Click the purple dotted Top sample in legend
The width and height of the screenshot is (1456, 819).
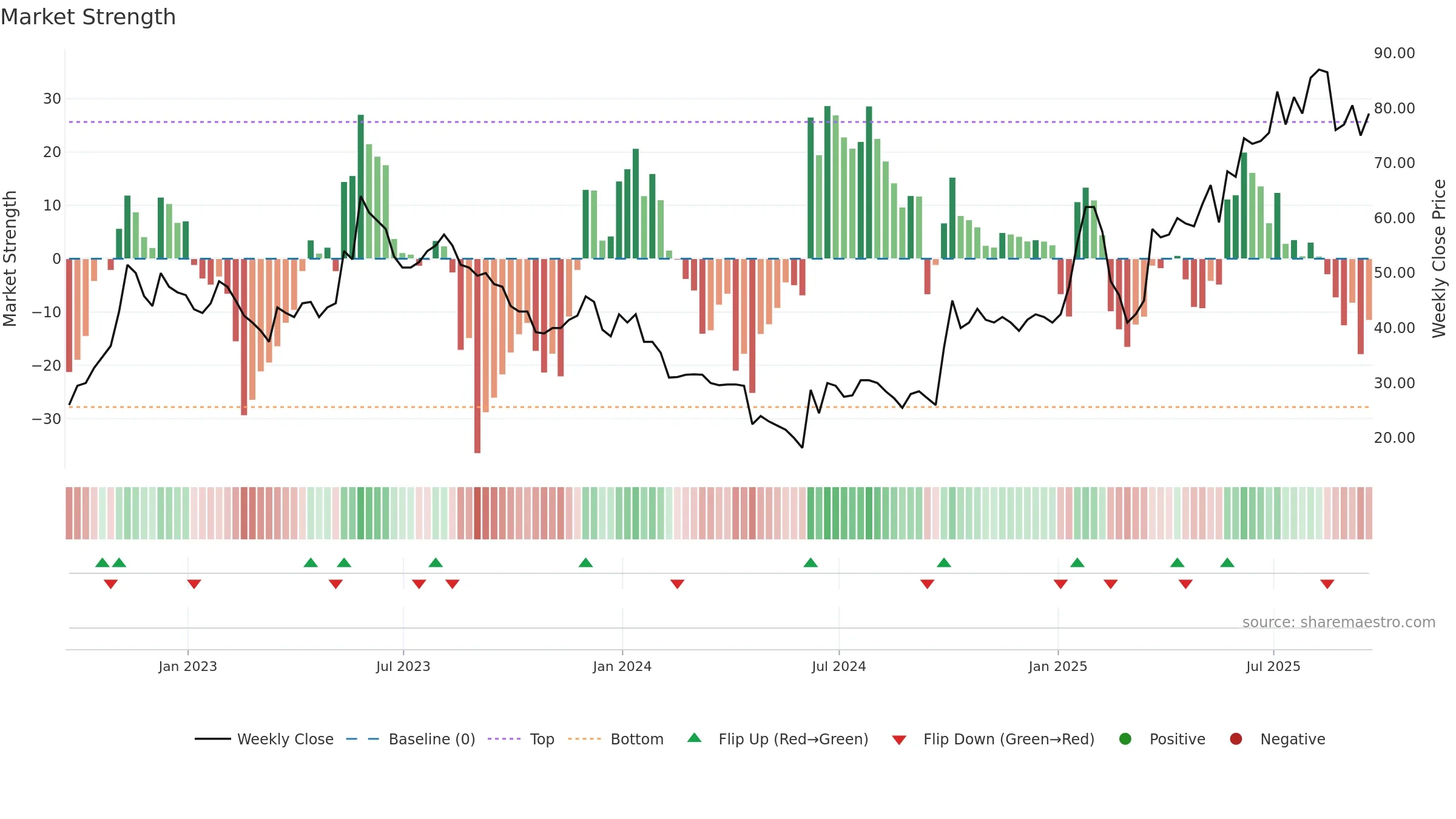[x=504, y=739]
